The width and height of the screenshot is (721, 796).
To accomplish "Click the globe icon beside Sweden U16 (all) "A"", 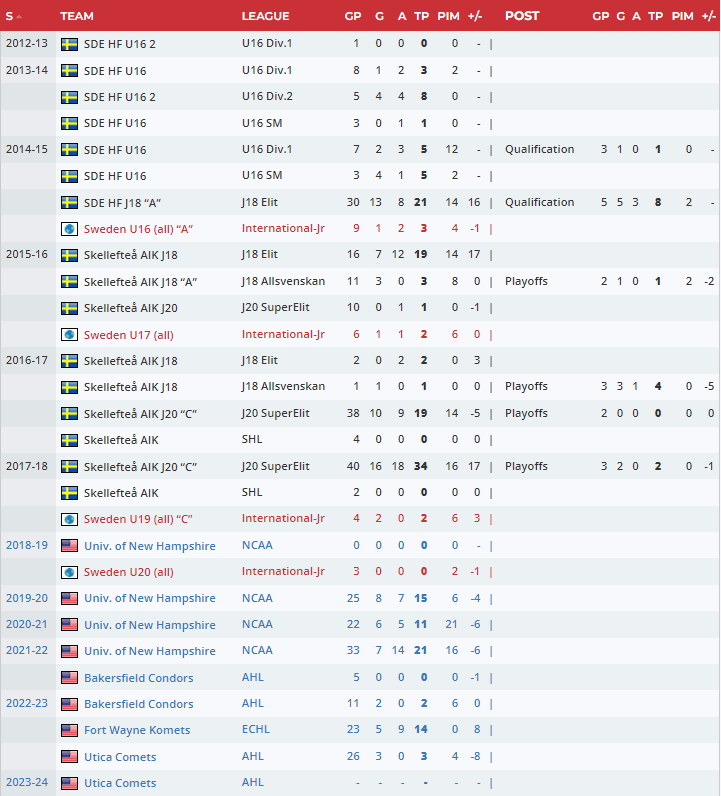I will (x=70, y=229).
